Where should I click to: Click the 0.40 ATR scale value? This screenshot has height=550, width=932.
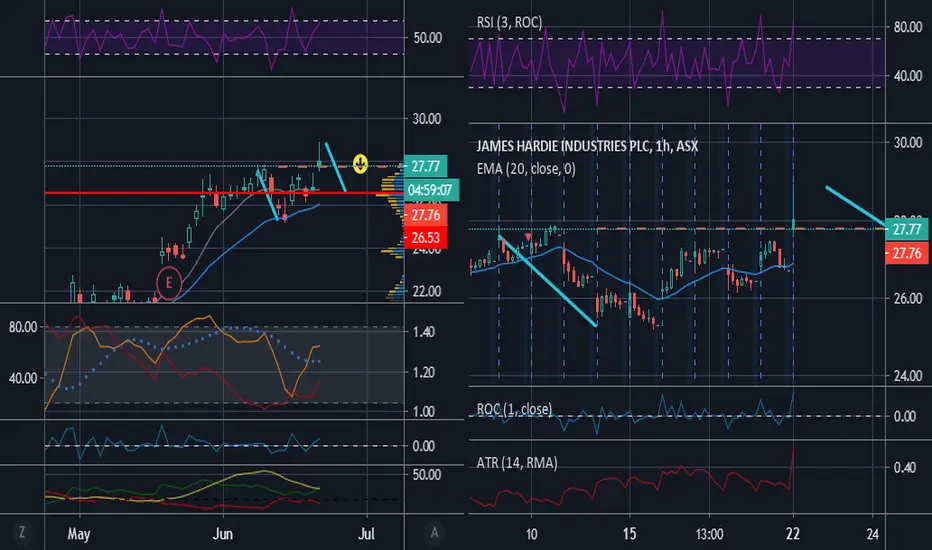[x=905, y=467]
